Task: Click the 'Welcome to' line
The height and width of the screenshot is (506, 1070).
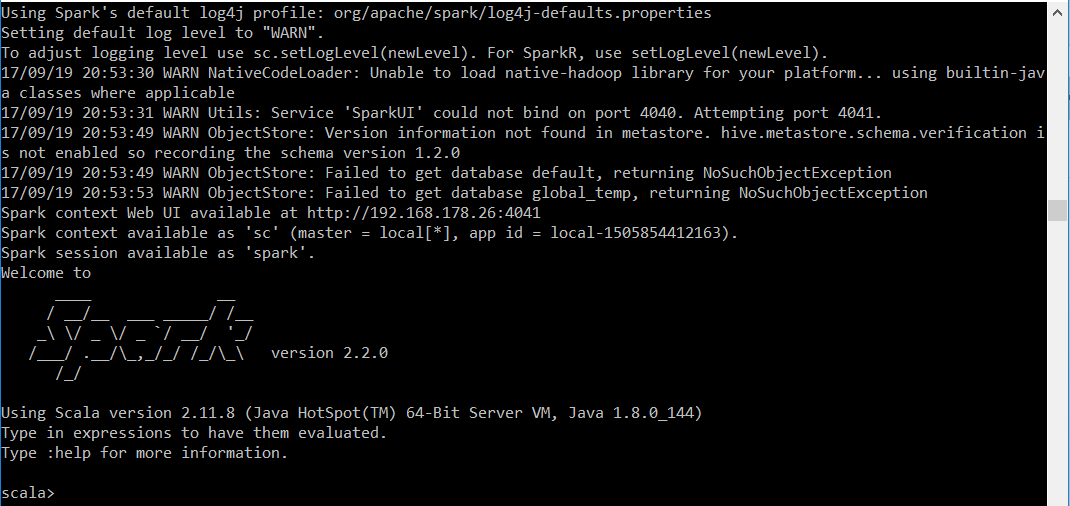Action: point(46,273)
